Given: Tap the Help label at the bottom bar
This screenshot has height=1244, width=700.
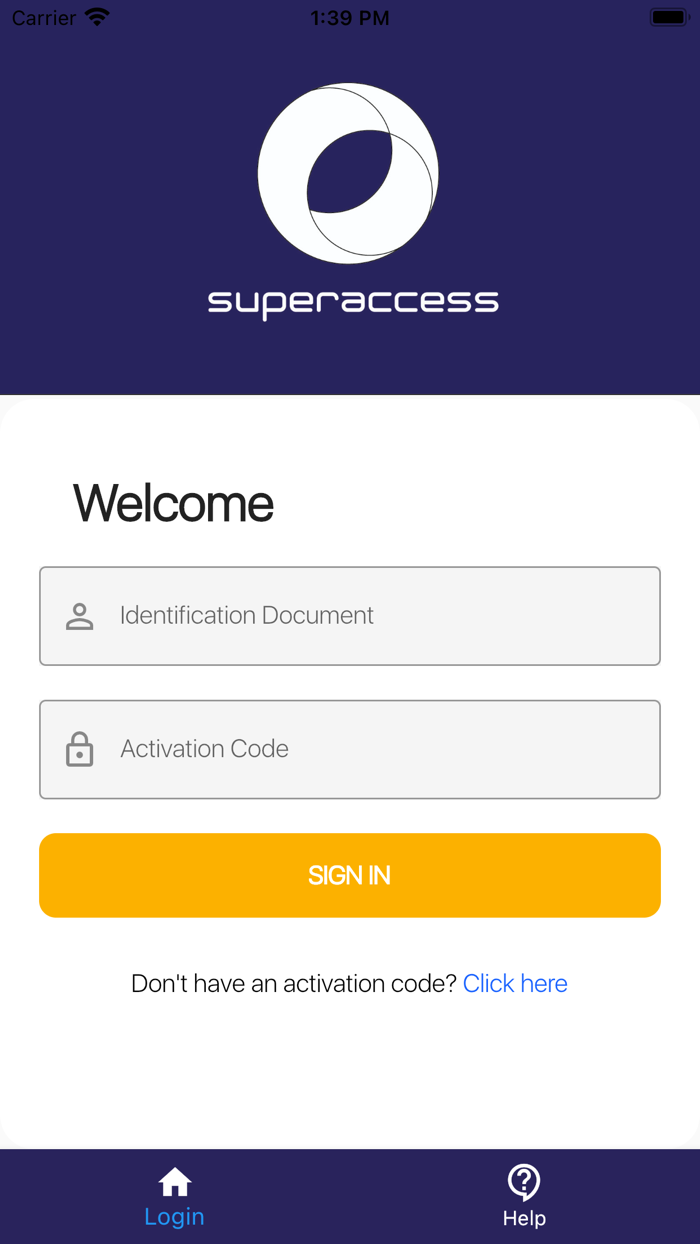Looking at the screenshot, I should pos(524,1217).
